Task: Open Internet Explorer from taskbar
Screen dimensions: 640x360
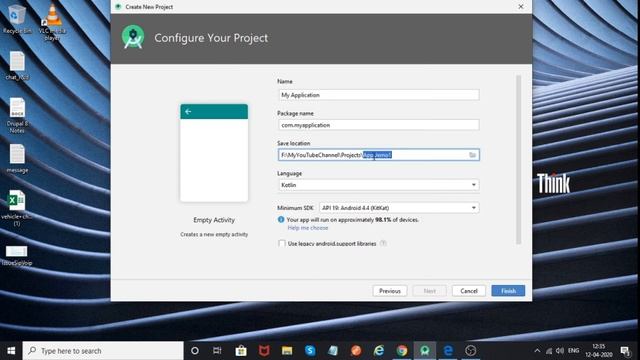Action: pyautogui.click(x=379, y=351)
